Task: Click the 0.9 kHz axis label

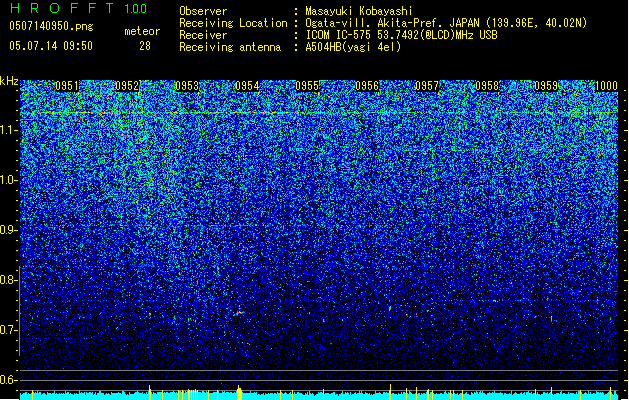Action: click(9, 230)
